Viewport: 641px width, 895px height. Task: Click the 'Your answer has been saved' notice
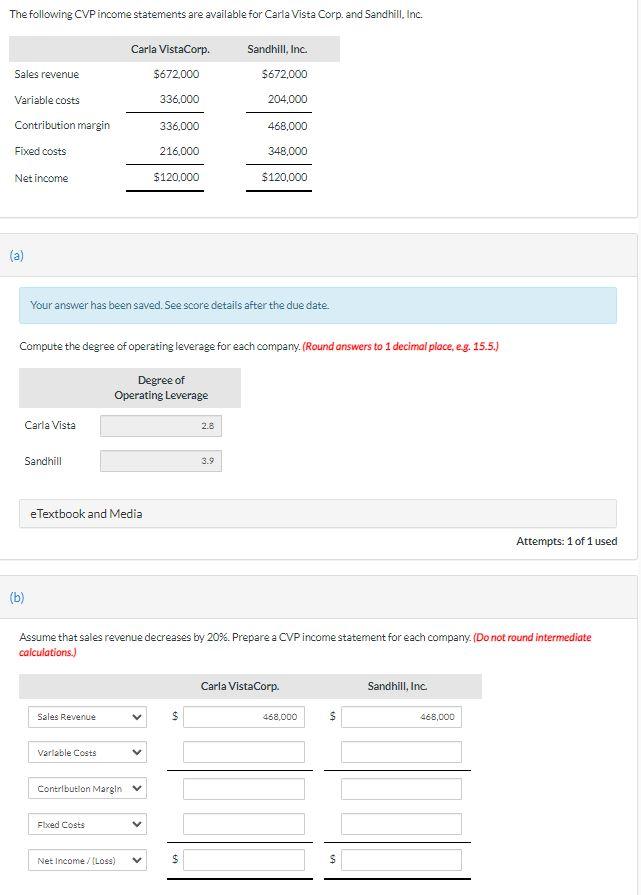pyautogui.click(x=318, y=305)
